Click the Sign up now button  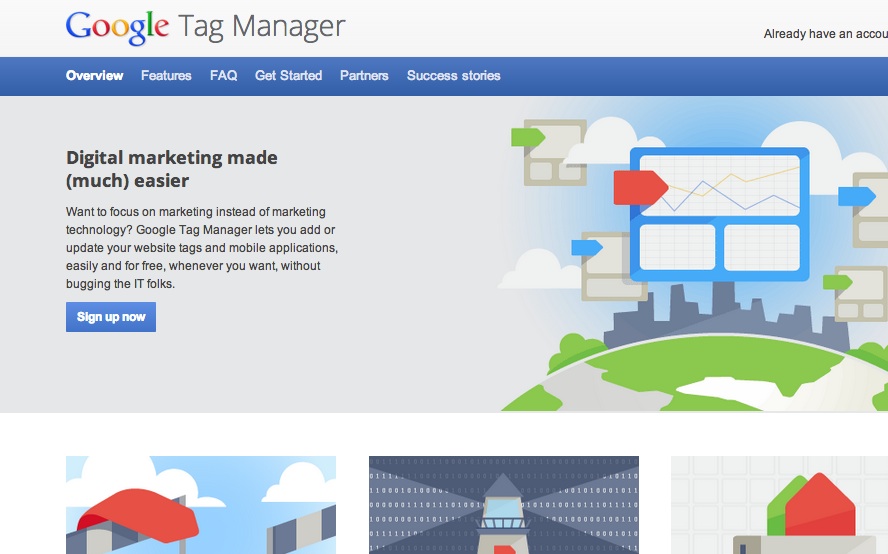coord(111,317)
